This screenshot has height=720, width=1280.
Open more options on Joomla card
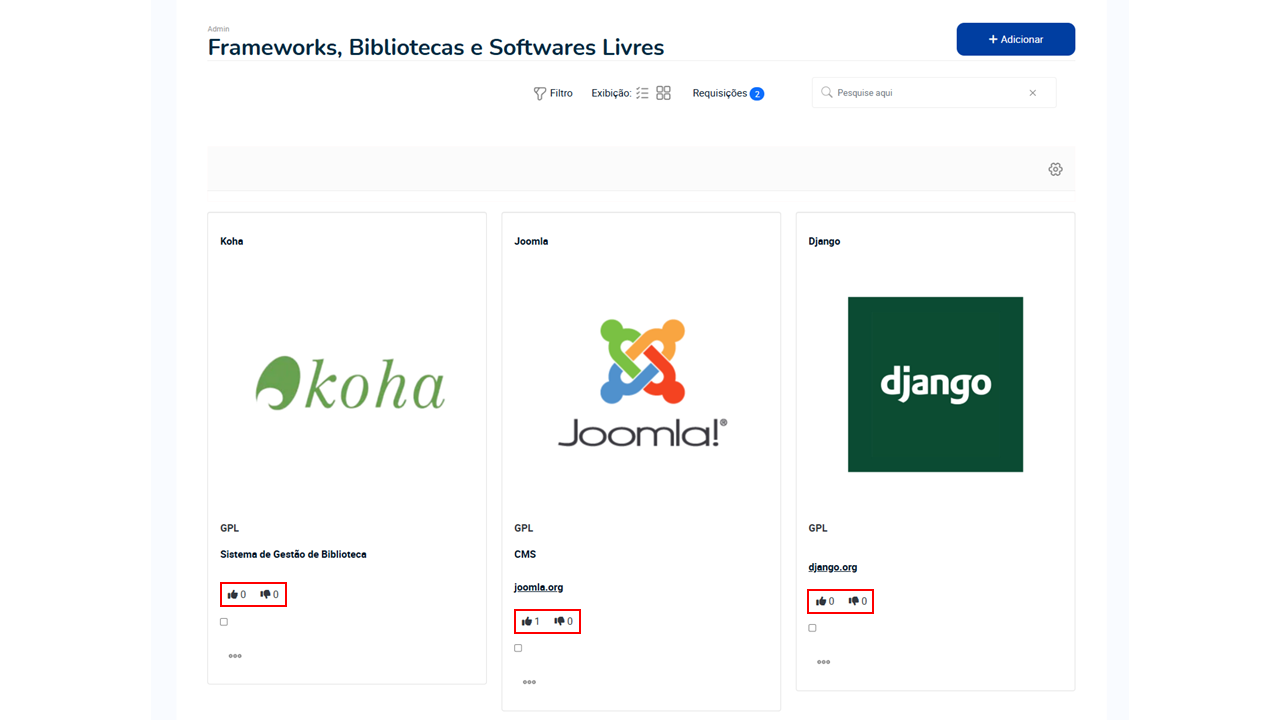[x=529, y=682]
